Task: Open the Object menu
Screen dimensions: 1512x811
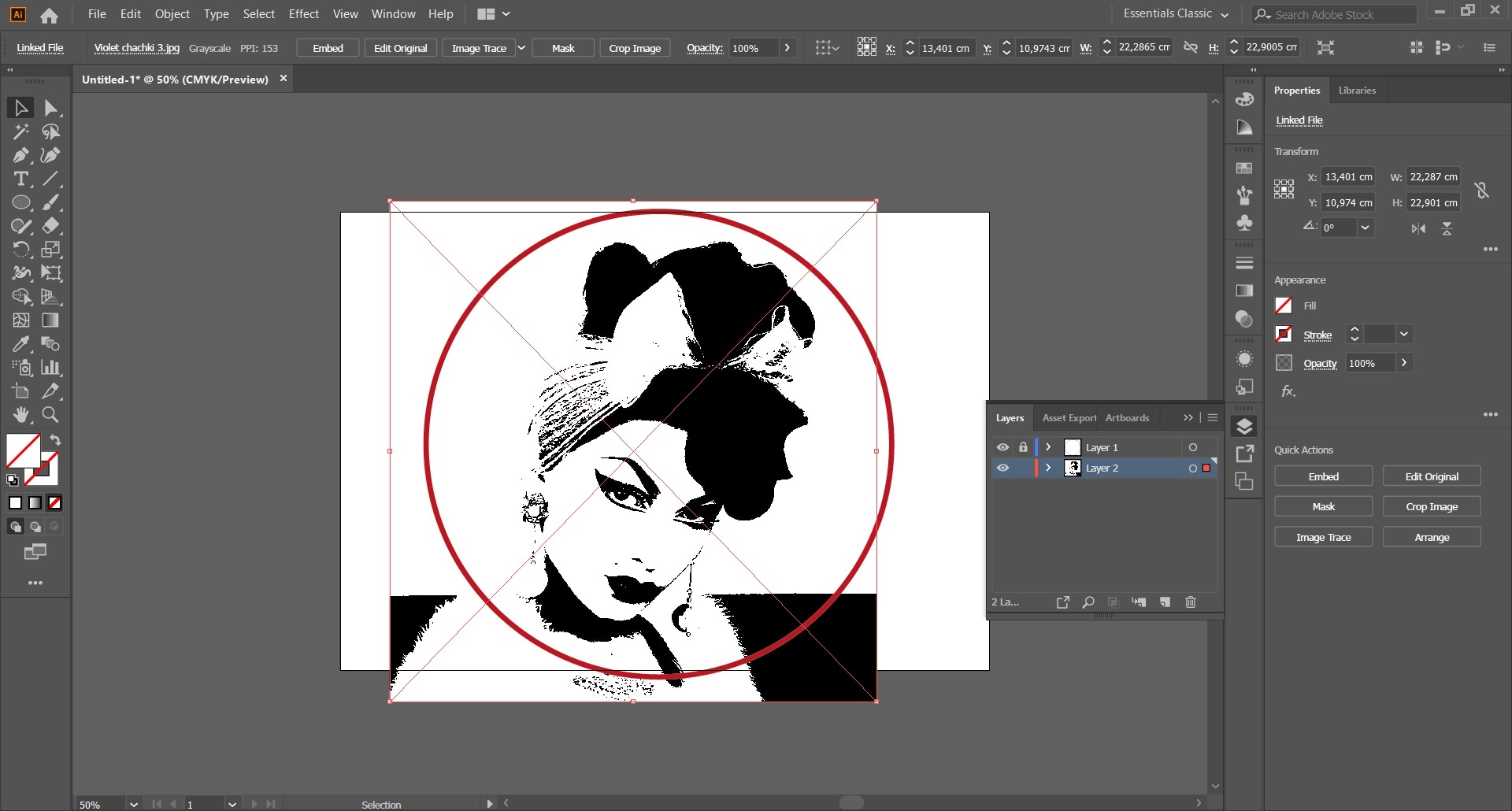Action: (x=172, y=14)
